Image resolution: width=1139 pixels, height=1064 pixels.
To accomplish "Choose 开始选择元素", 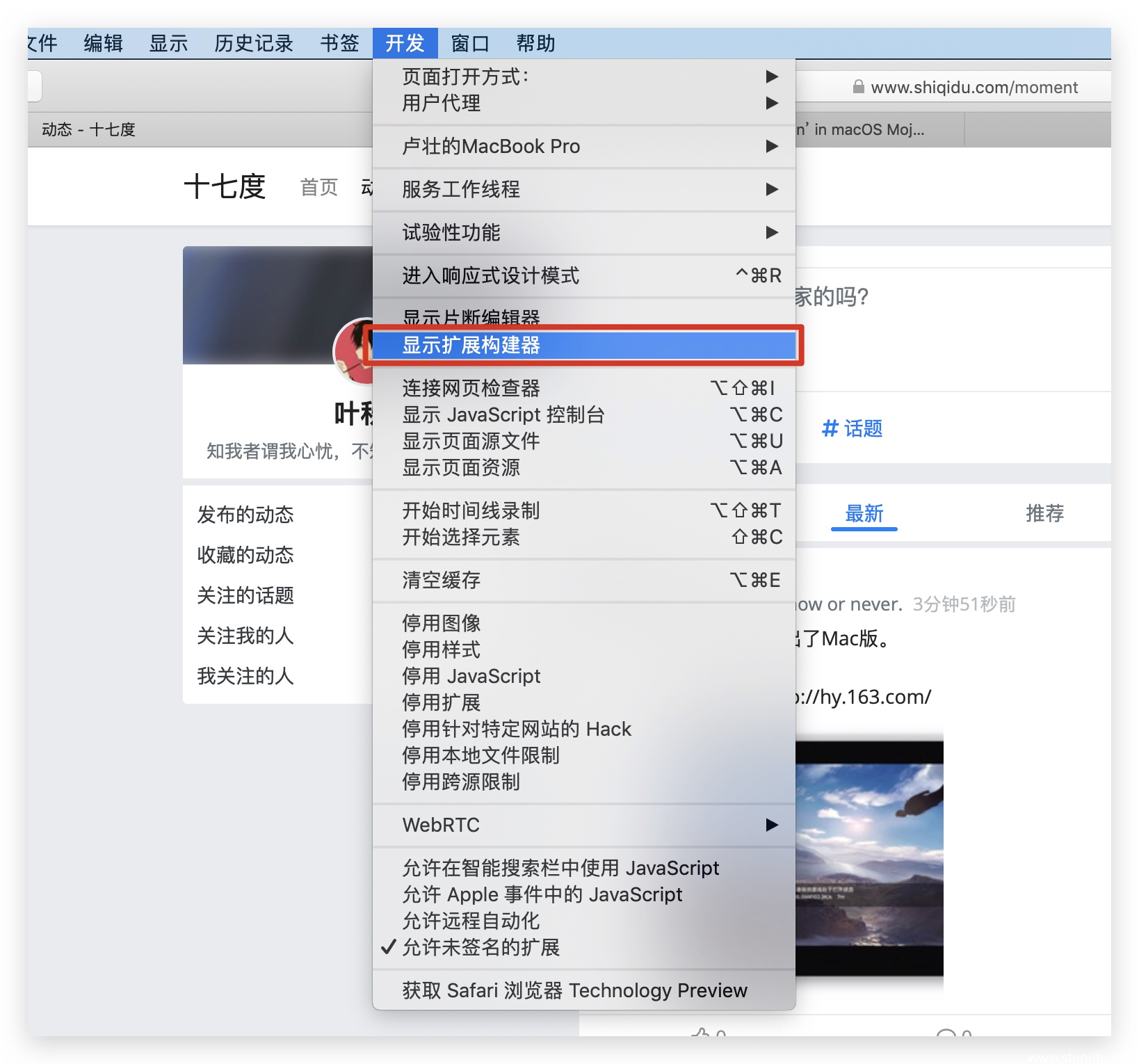I will (x=584, y=537).
